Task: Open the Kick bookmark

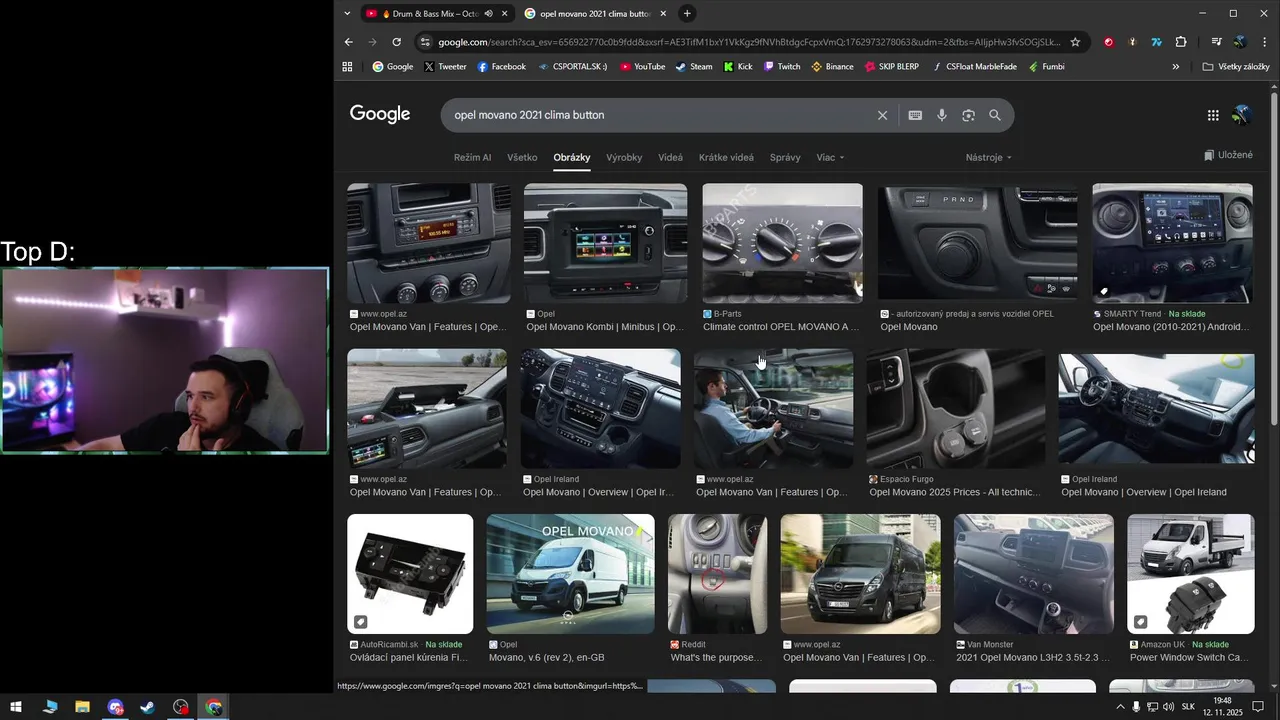Action: pyautogui.click(x=737, y=67)
